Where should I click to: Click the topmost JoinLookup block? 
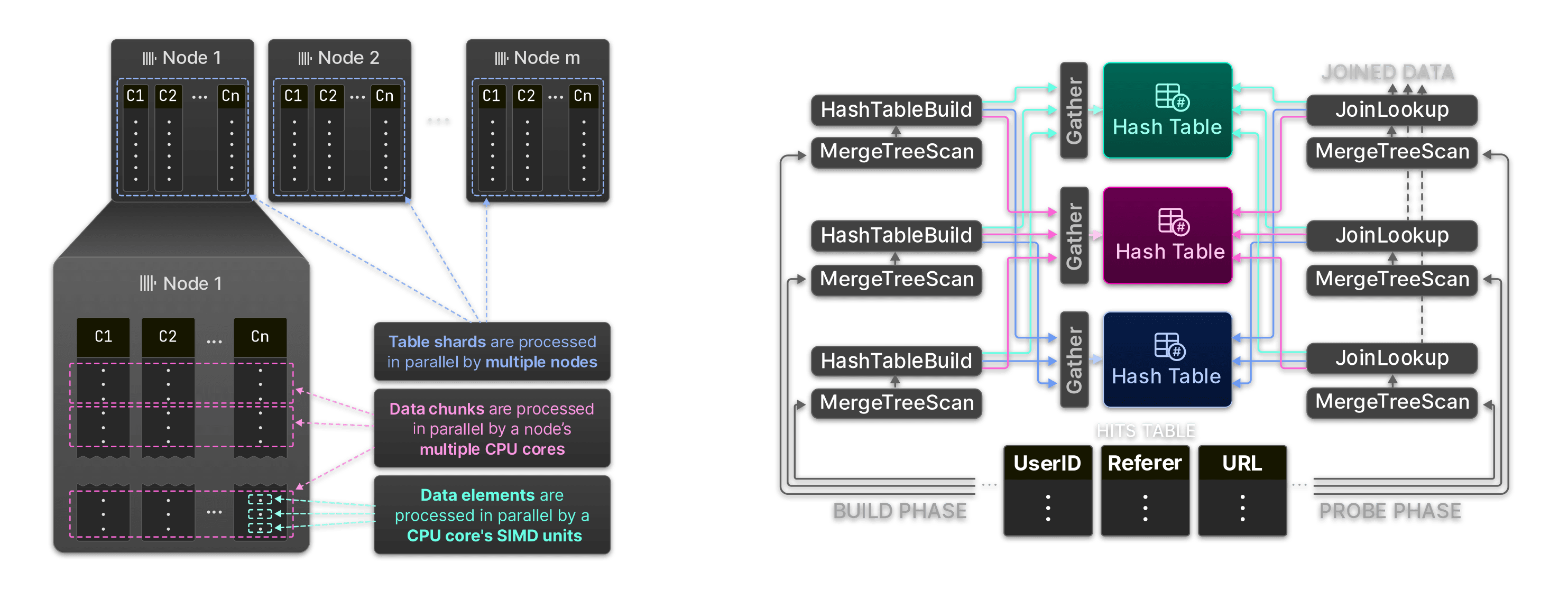1391,110
